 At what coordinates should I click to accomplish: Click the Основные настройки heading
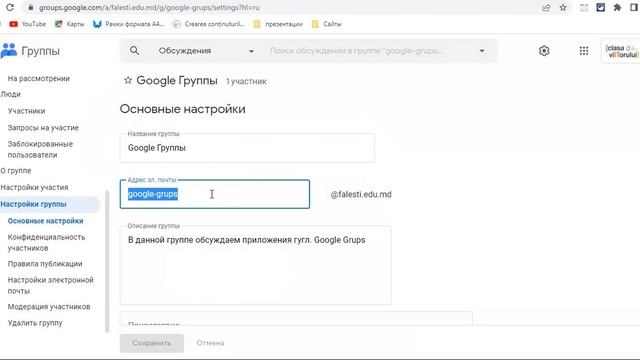tap(182, 109)
